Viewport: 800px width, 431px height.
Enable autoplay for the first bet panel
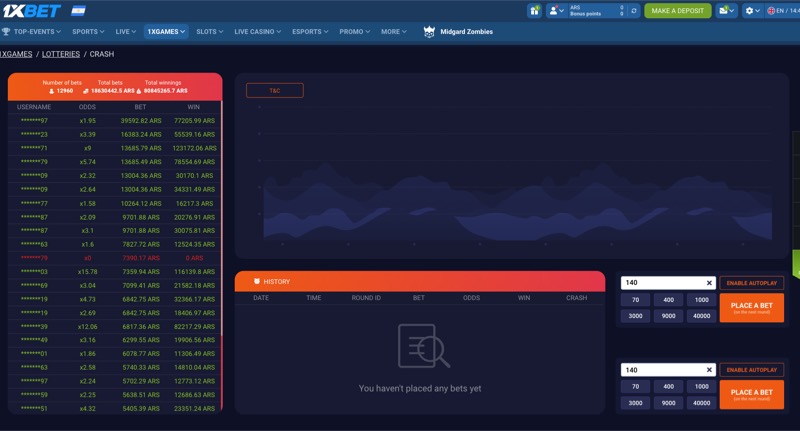tap(752, 283)
